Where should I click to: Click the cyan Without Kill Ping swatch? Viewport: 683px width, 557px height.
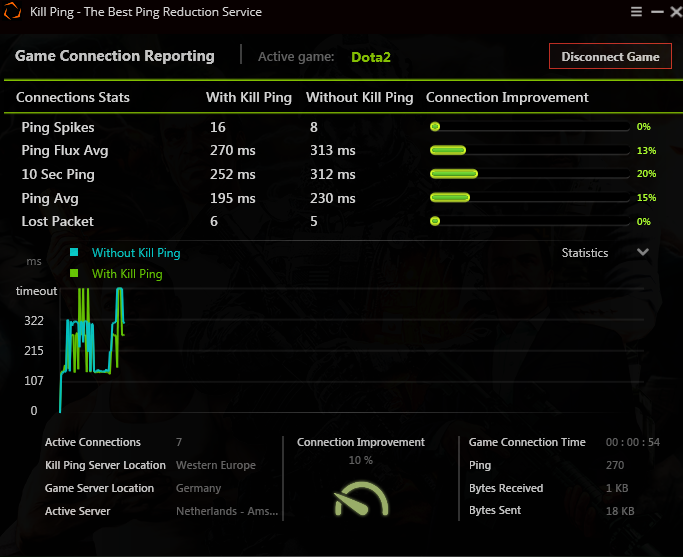(x=74, y=252)
